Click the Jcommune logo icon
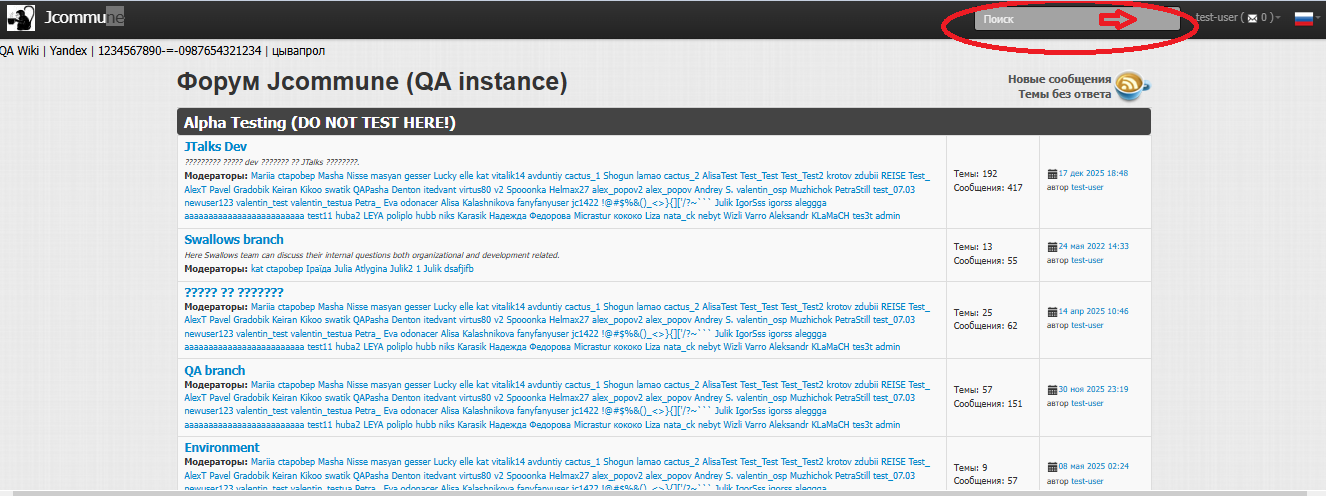 pos(21,18)
